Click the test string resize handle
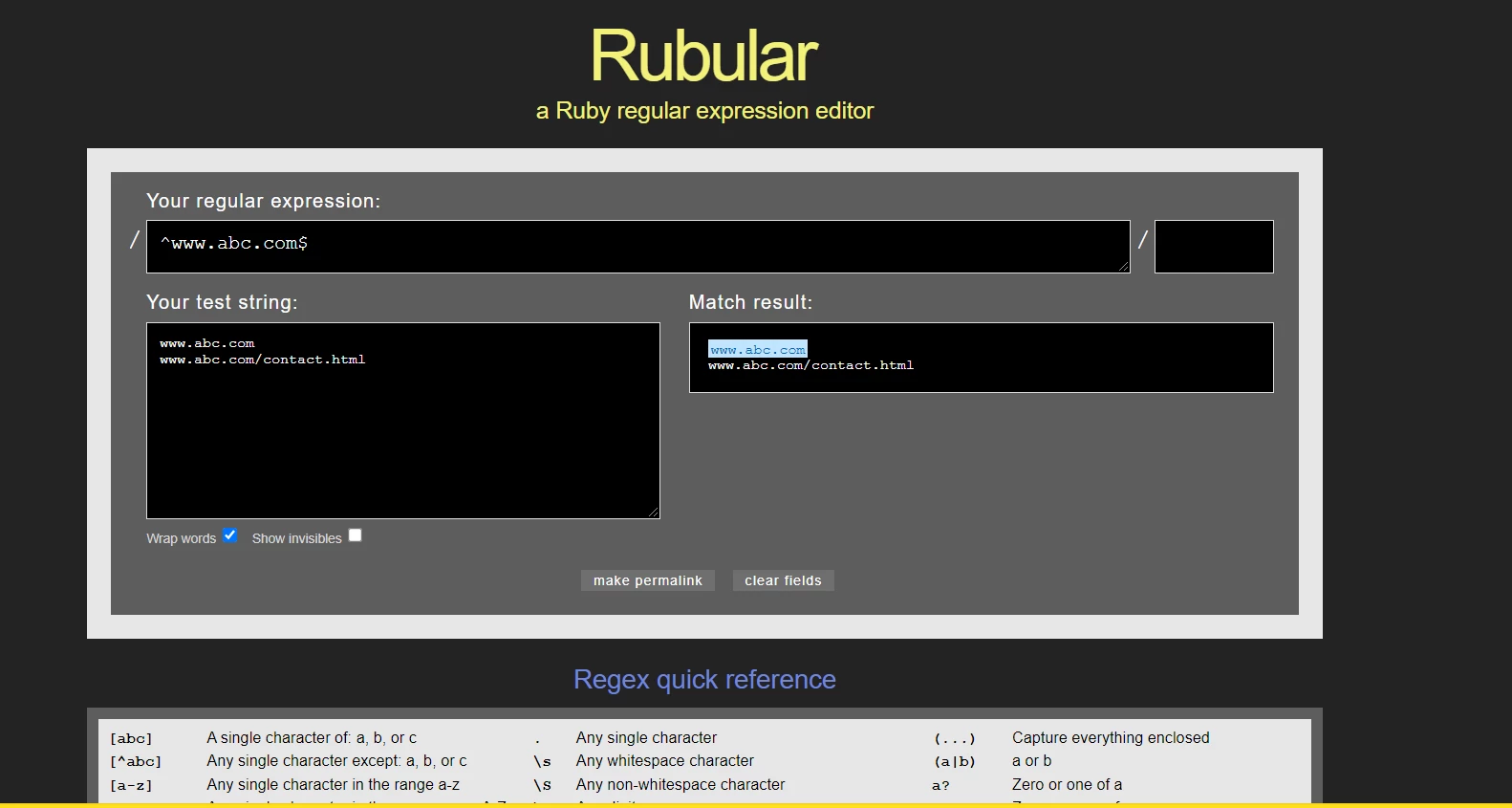This screenshot has width=1512, height=808. click(x=654, y=513)
